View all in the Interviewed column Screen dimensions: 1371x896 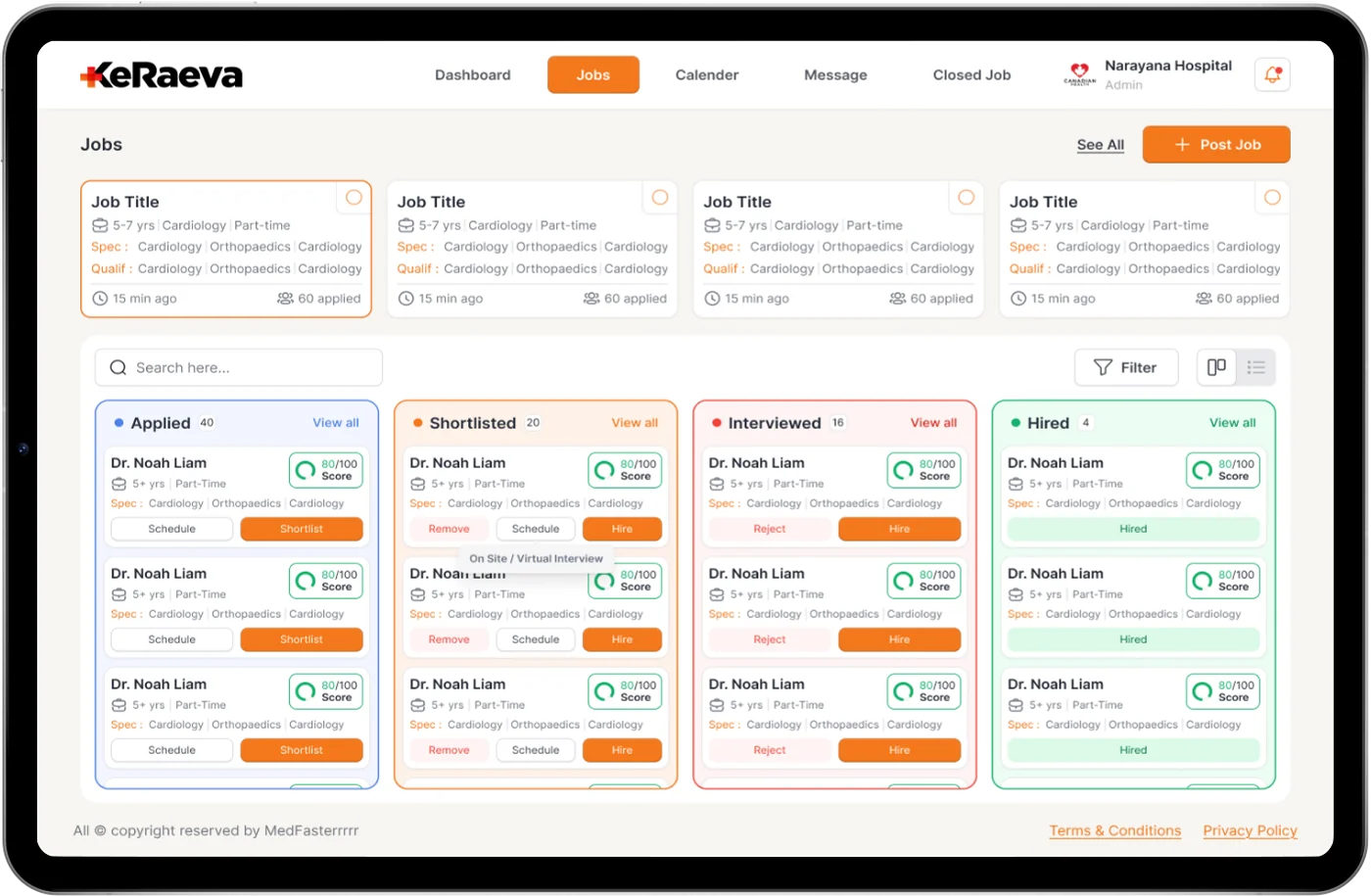(x=933, y=423)
